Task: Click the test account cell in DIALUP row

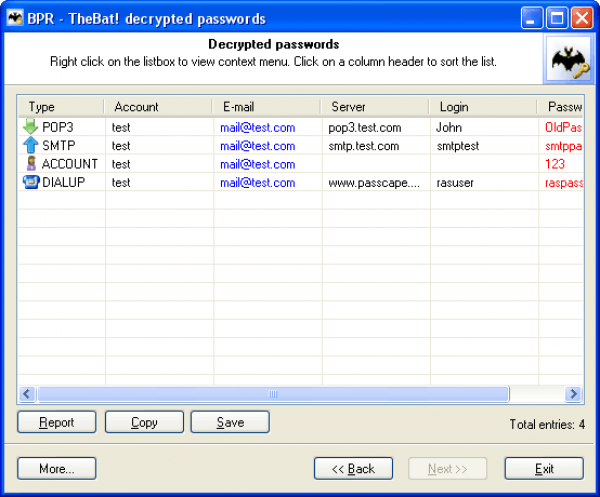Action: [x=121, y=182]
